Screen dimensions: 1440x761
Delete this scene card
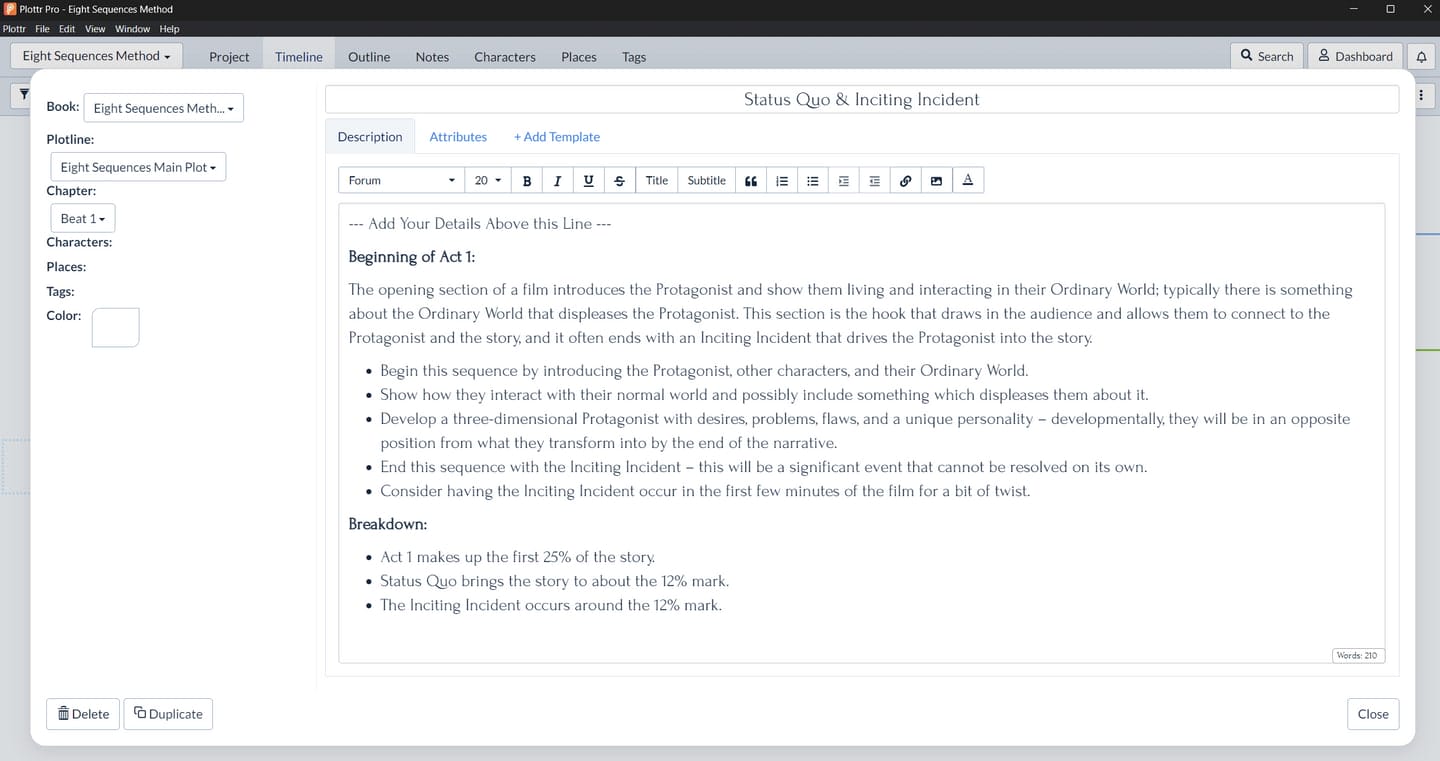tap(82, 714)
